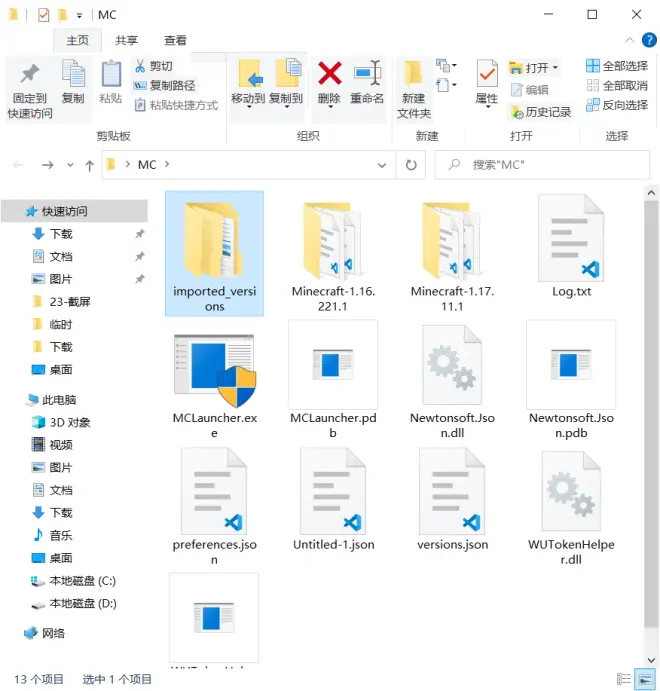Open Customize Quick Access Toolbar dropdown

(x=79, y=16)
